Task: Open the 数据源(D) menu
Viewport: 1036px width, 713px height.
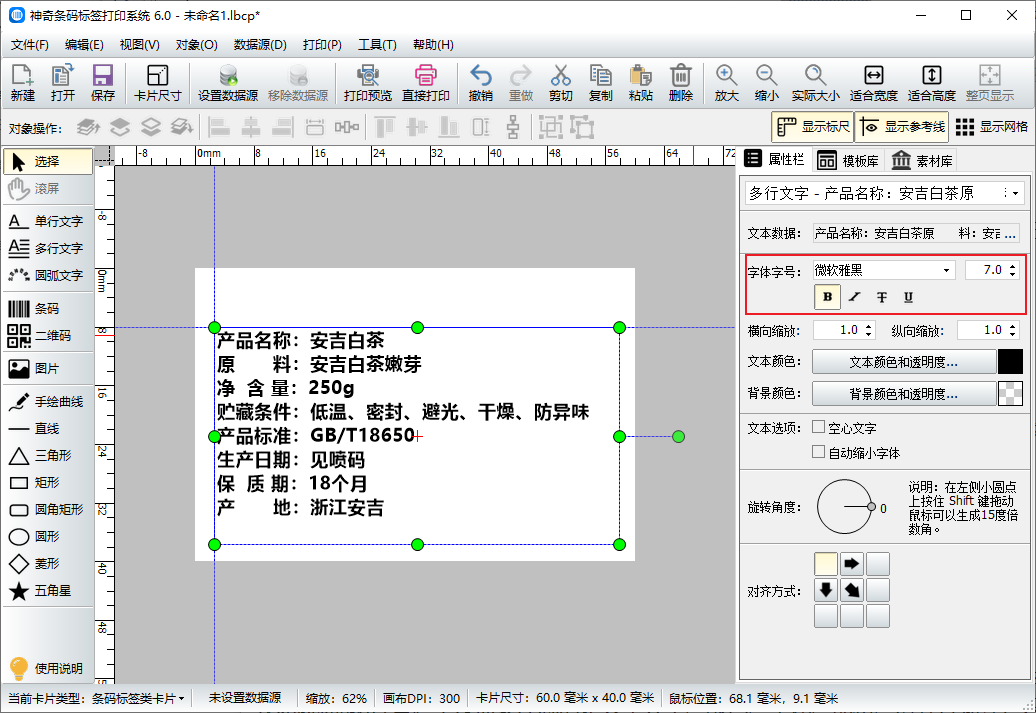Action: [x=260, y=45]
